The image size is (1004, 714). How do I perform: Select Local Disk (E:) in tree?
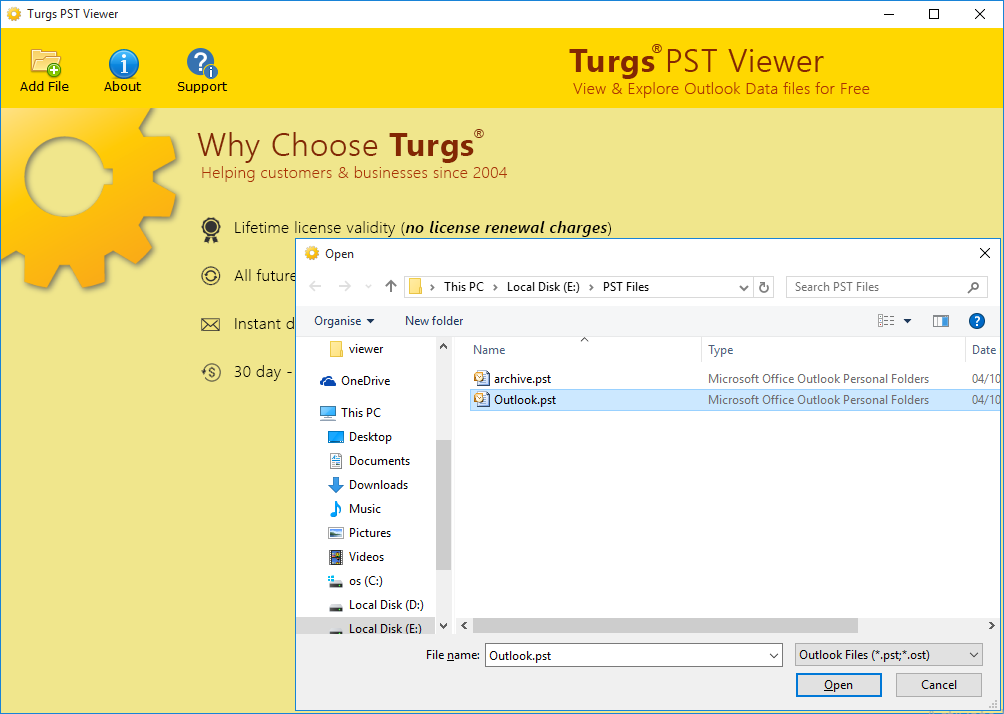point(375,628)
